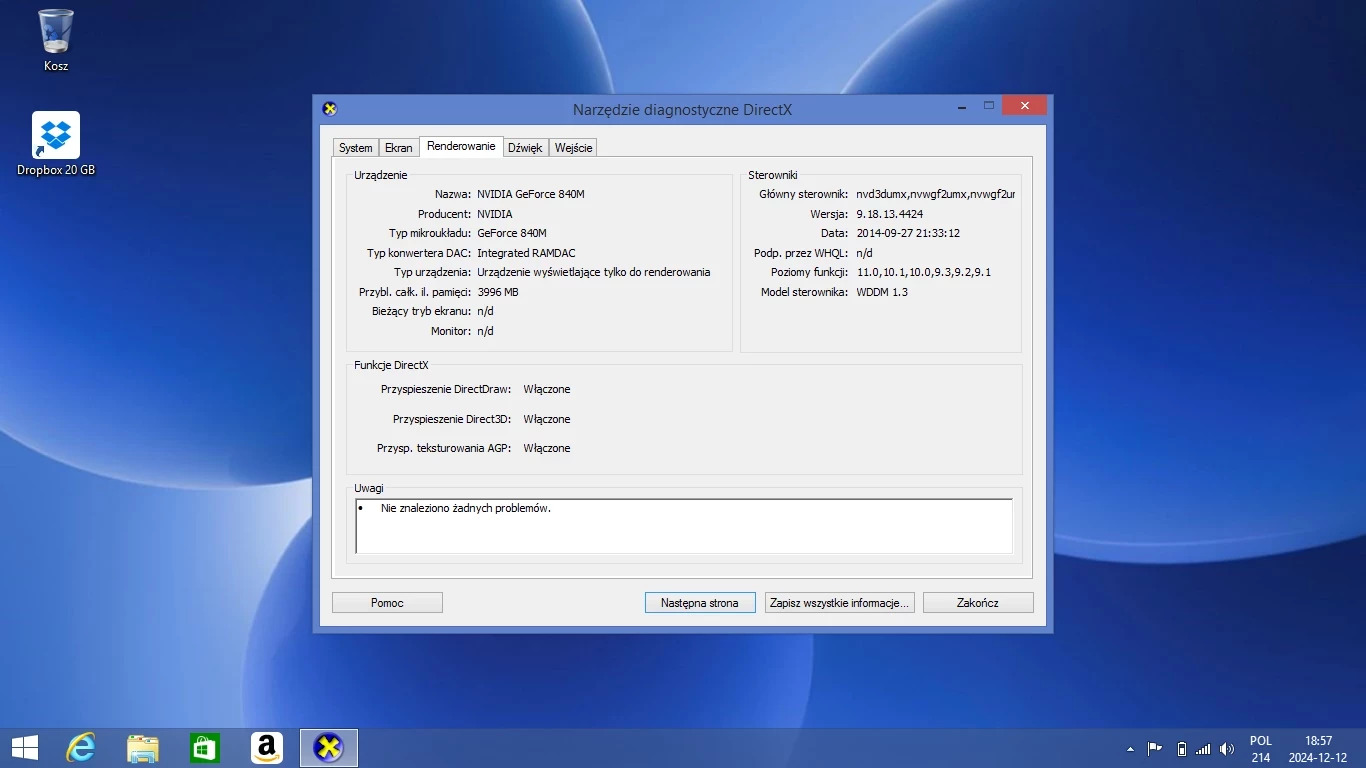Switch to the Dźwięk tab
Image resolution: width=1366 pixels, height=768 pixels.
point(525,148)
